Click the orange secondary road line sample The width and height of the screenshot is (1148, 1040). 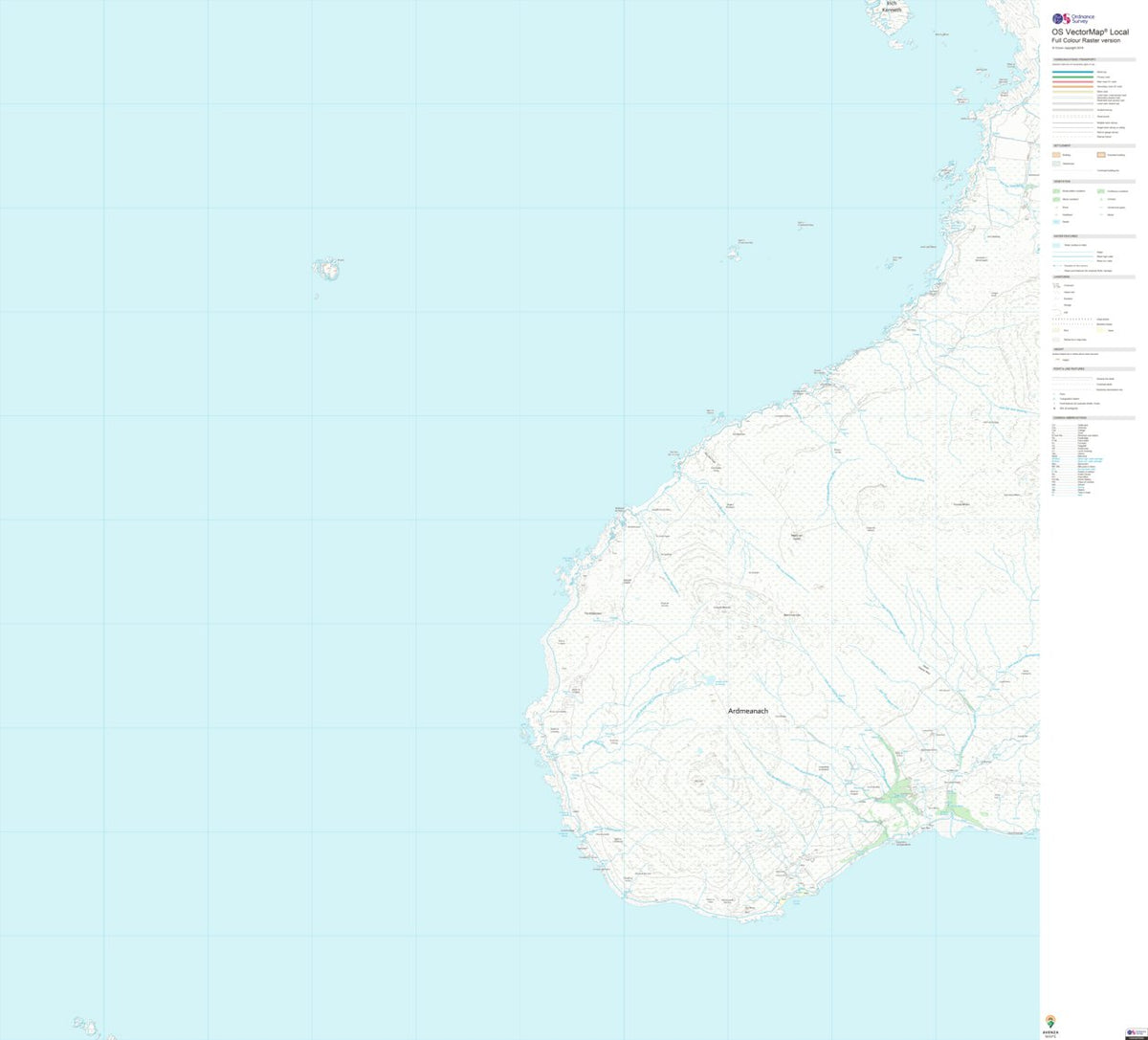point(1072,87)
